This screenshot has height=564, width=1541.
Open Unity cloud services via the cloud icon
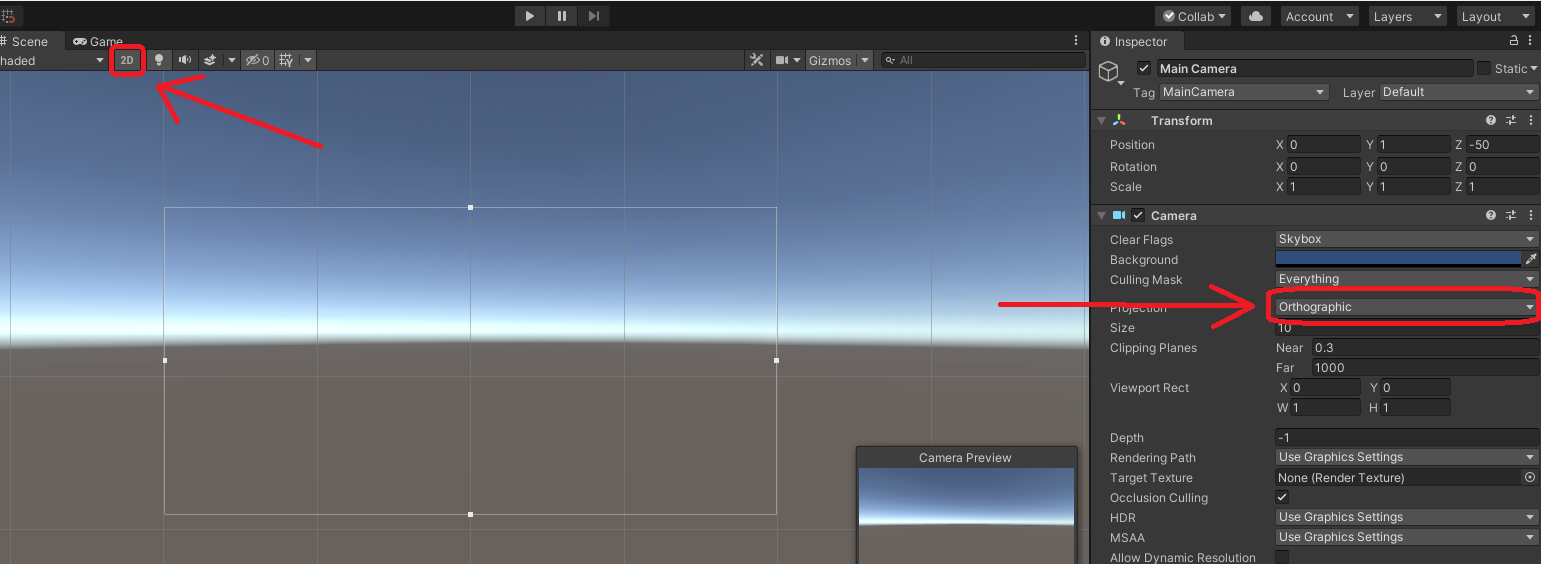tap(1255, 16)
